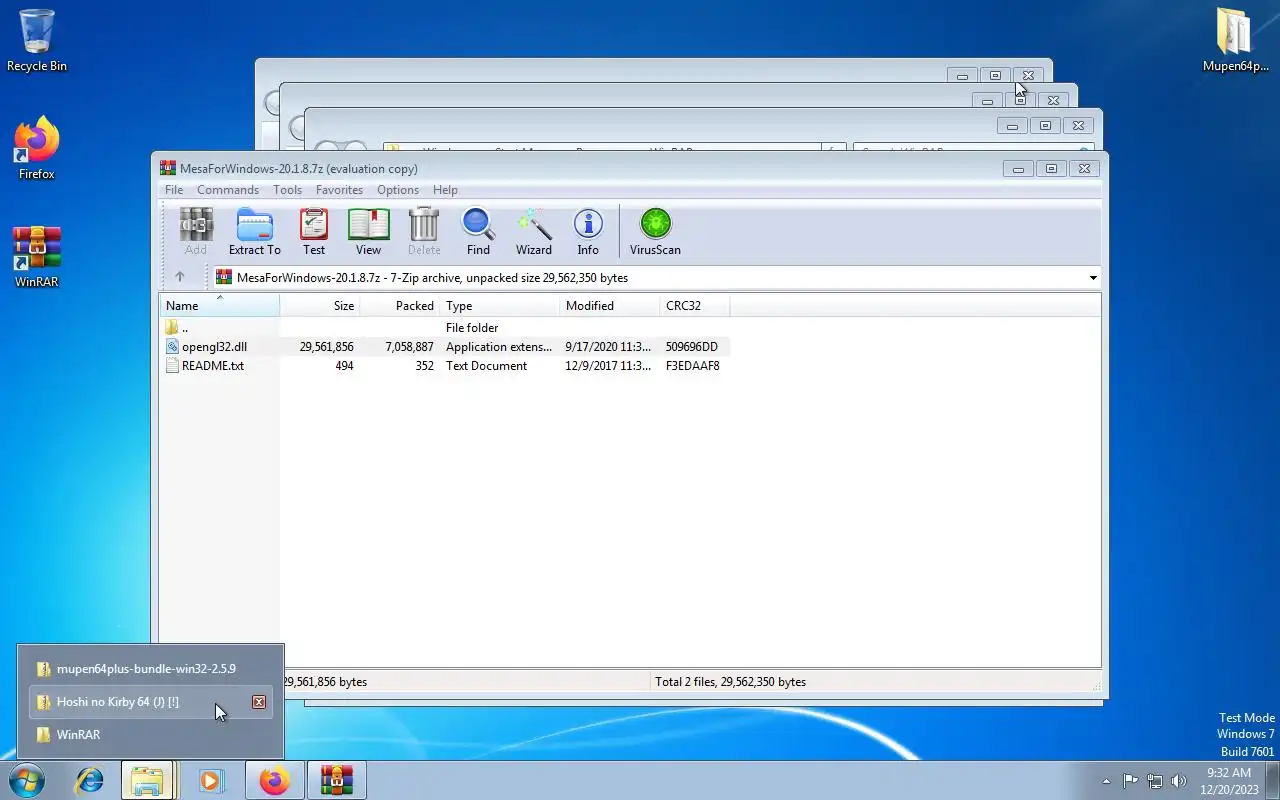1280x800 pixels.
Task: Click the volume speaker tray icon
Action: point(1179,781)
